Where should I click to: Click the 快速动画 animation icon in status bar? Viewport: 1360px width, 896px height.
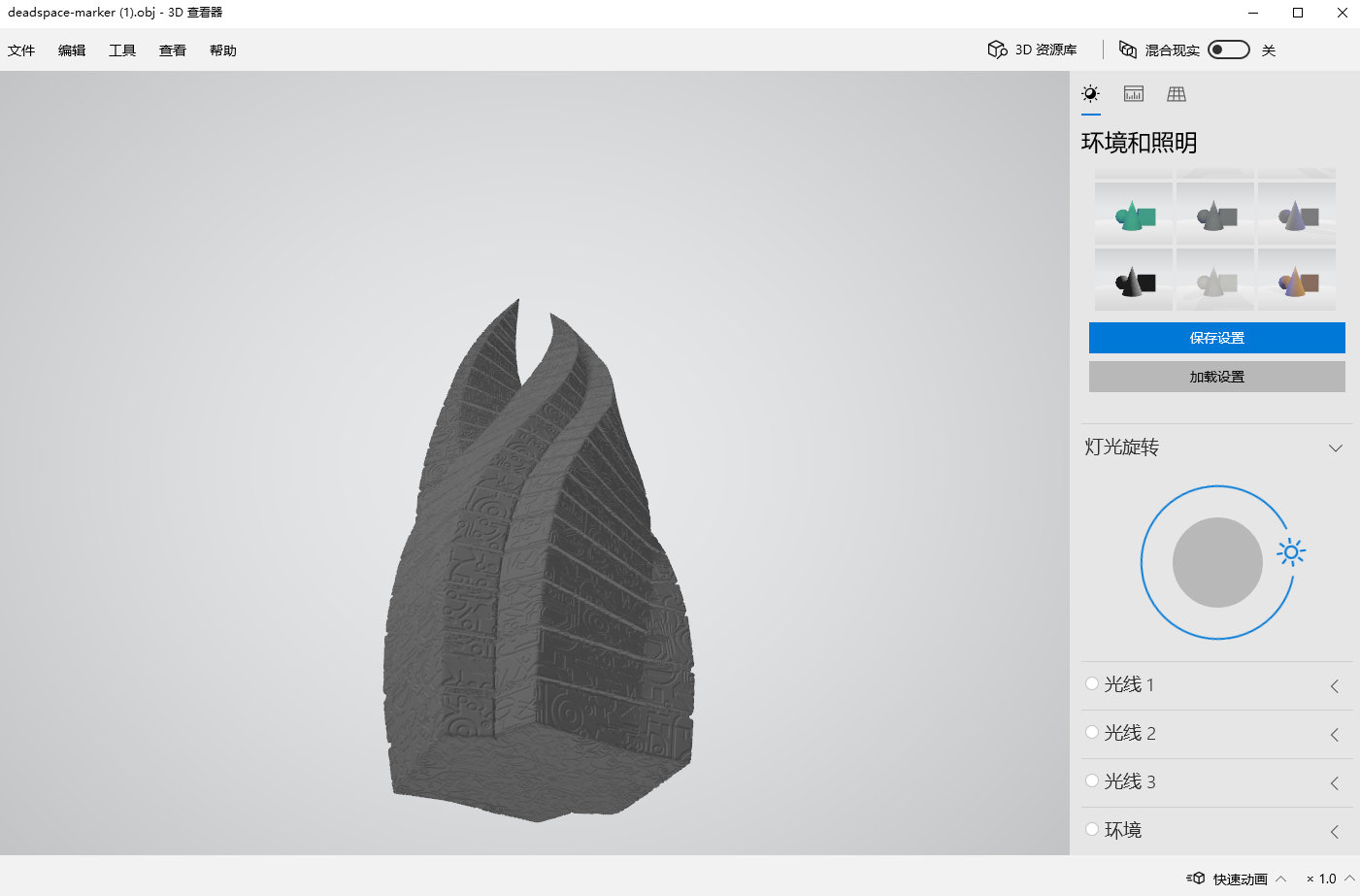(x=1196, y=879)
